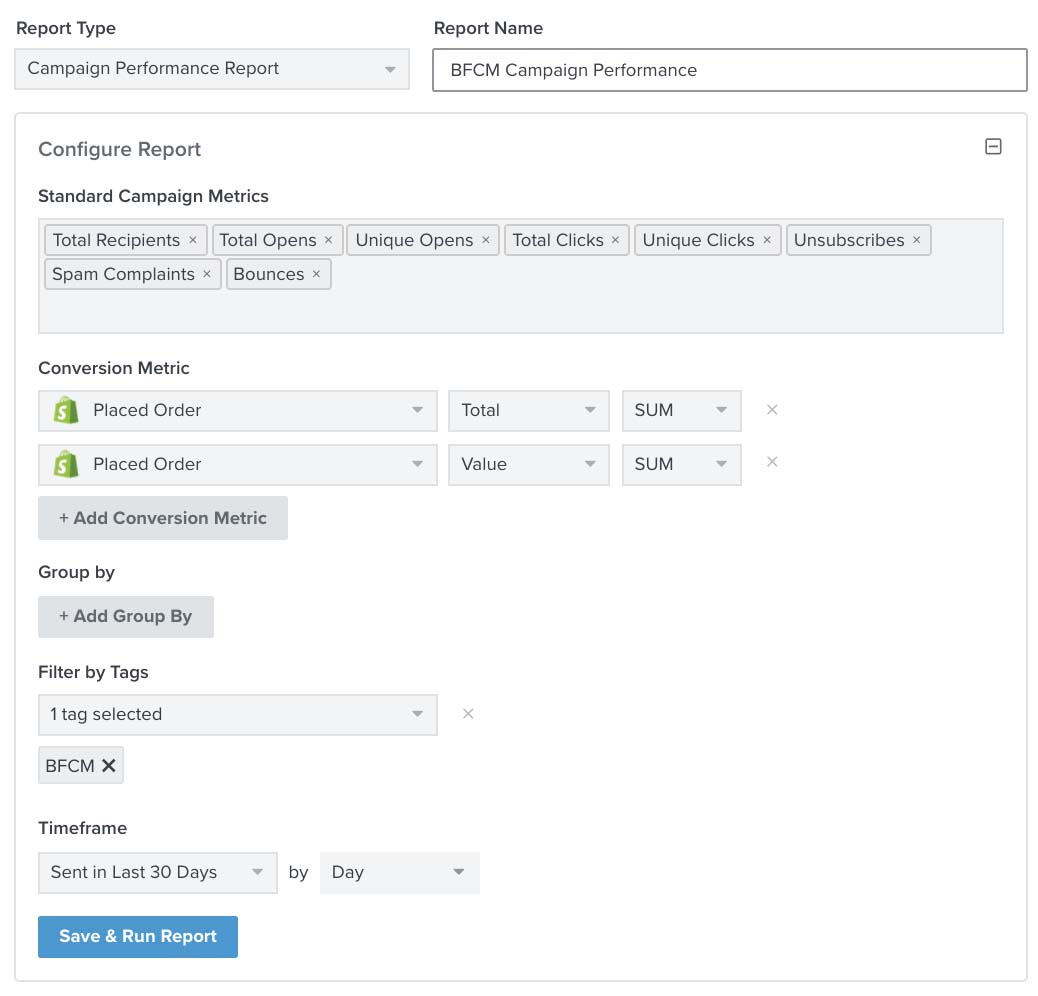Click the Shopify icon on the first Placed Order metric
The width and height of the screenshot is (1038, 996).
tap(66, 410)
